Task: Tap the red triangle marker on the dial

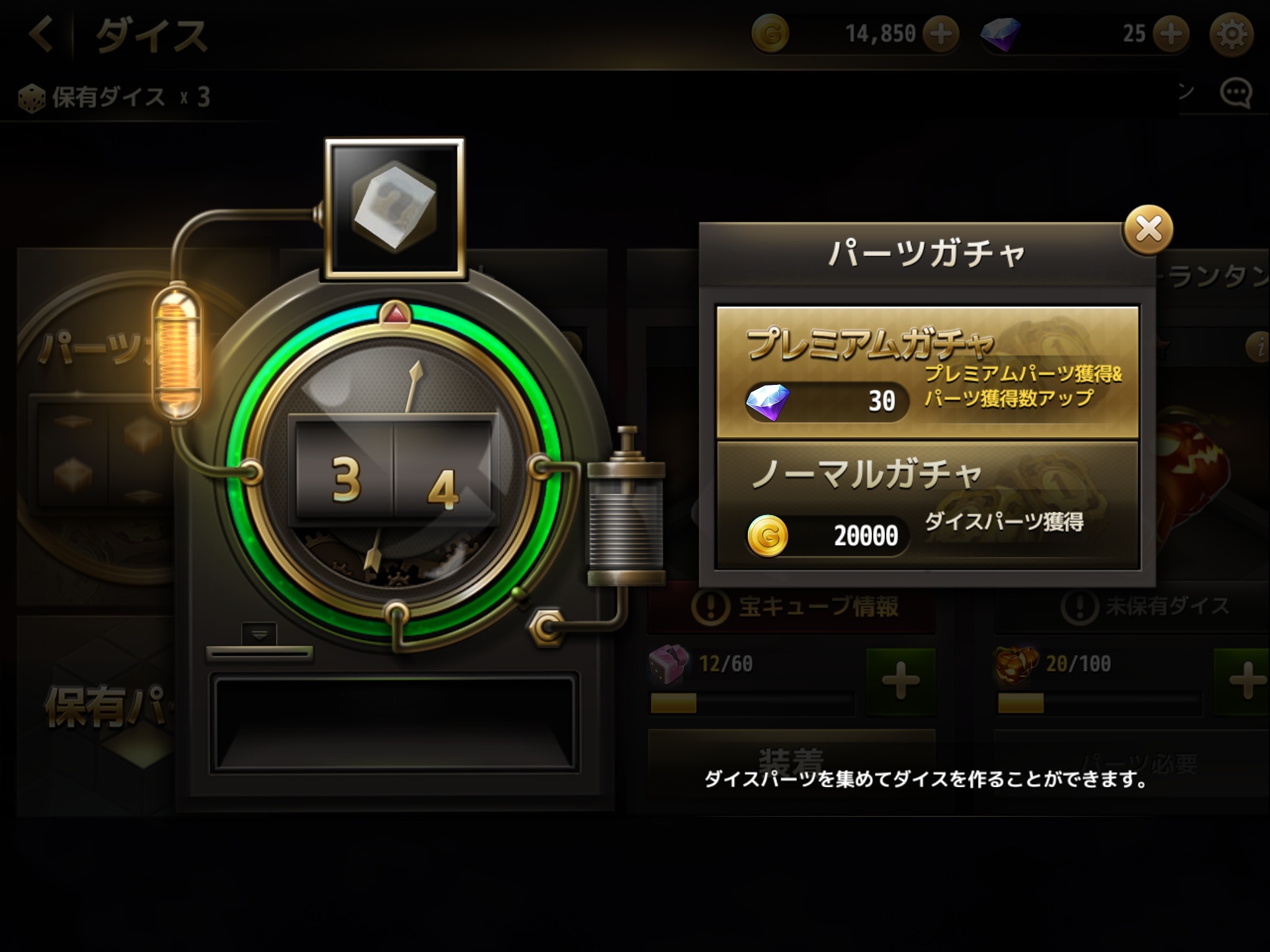Action: coord(396,314)
